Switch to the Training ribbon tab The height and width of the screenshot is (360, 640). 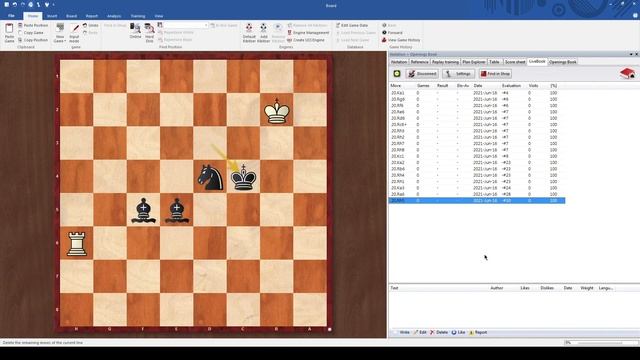(138, 16)
